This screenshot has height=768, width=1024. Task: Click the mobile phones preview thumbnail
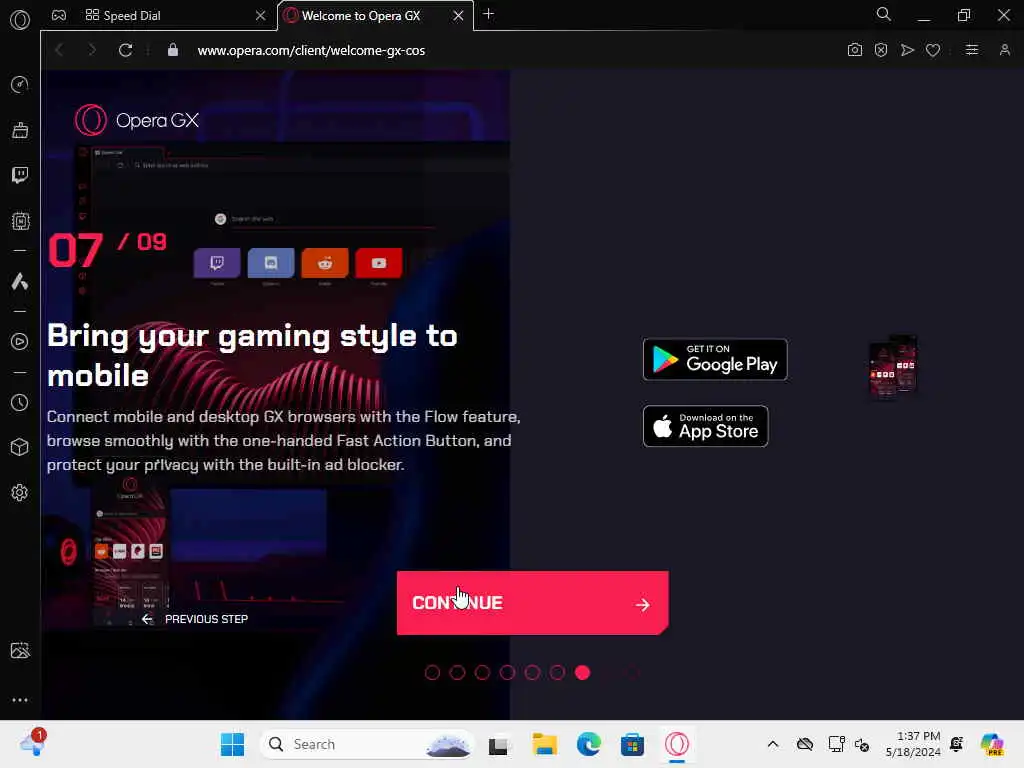tap(893, 366)
